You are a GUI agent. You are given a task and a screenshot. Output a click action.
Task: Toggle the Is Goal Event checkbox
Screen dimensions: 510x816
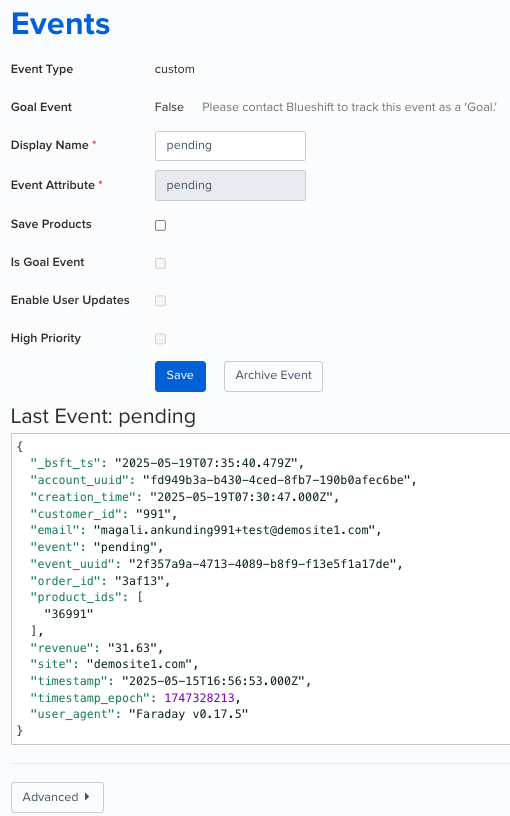[x=160, y=263]
